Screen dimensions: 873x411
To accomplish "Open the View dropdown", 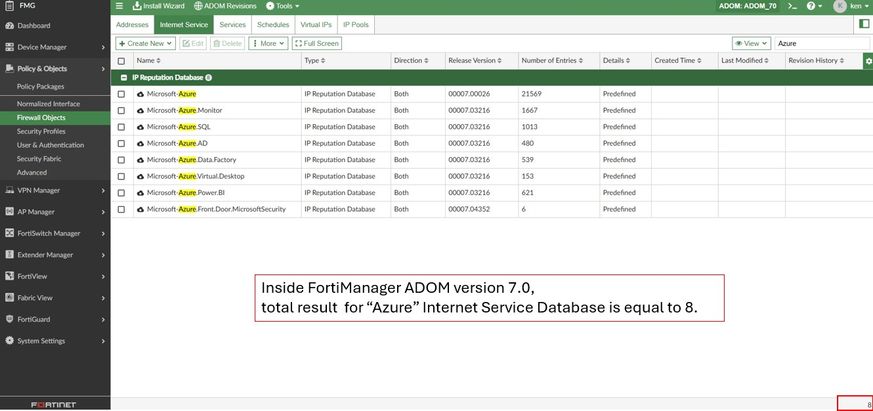I will [751, 44].
